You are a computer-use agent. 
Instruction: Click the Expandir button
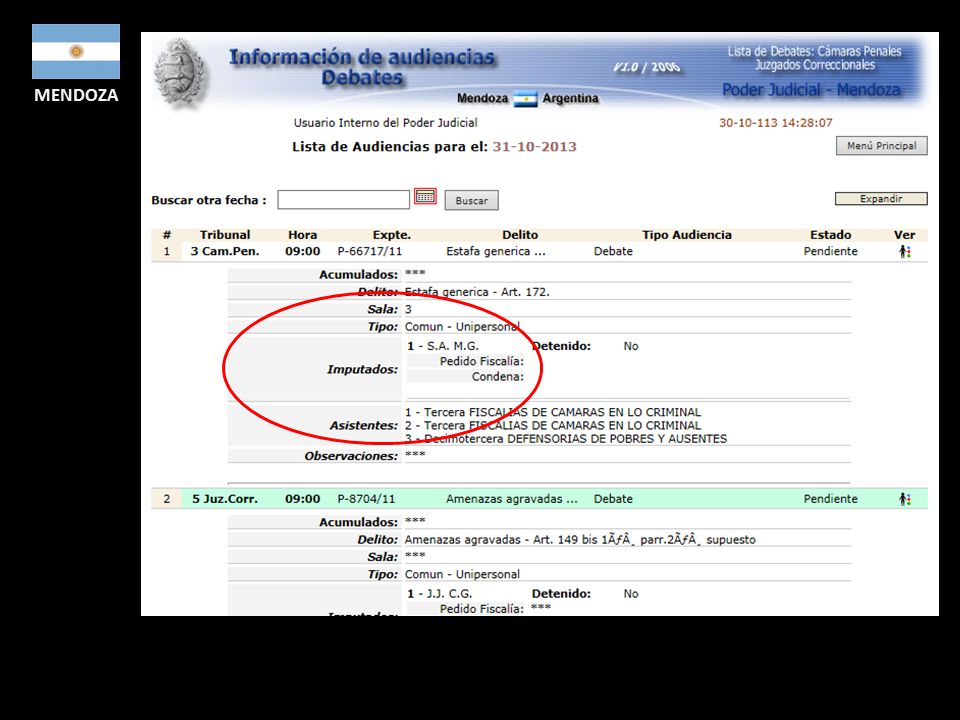tap(881, 198)
